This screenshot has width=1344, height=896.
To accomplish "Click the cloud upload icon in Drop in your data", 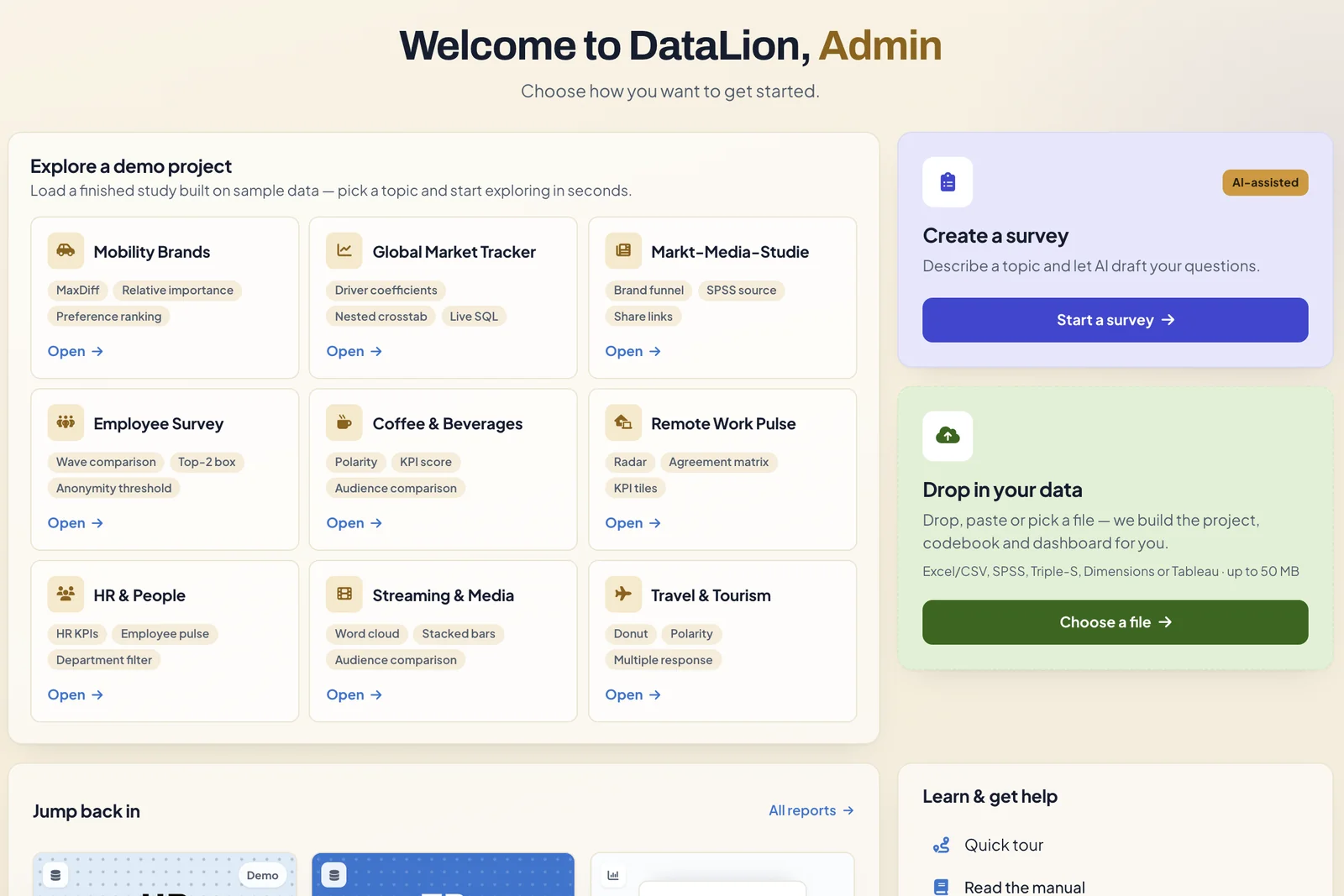I will click(x=948, y=436).
